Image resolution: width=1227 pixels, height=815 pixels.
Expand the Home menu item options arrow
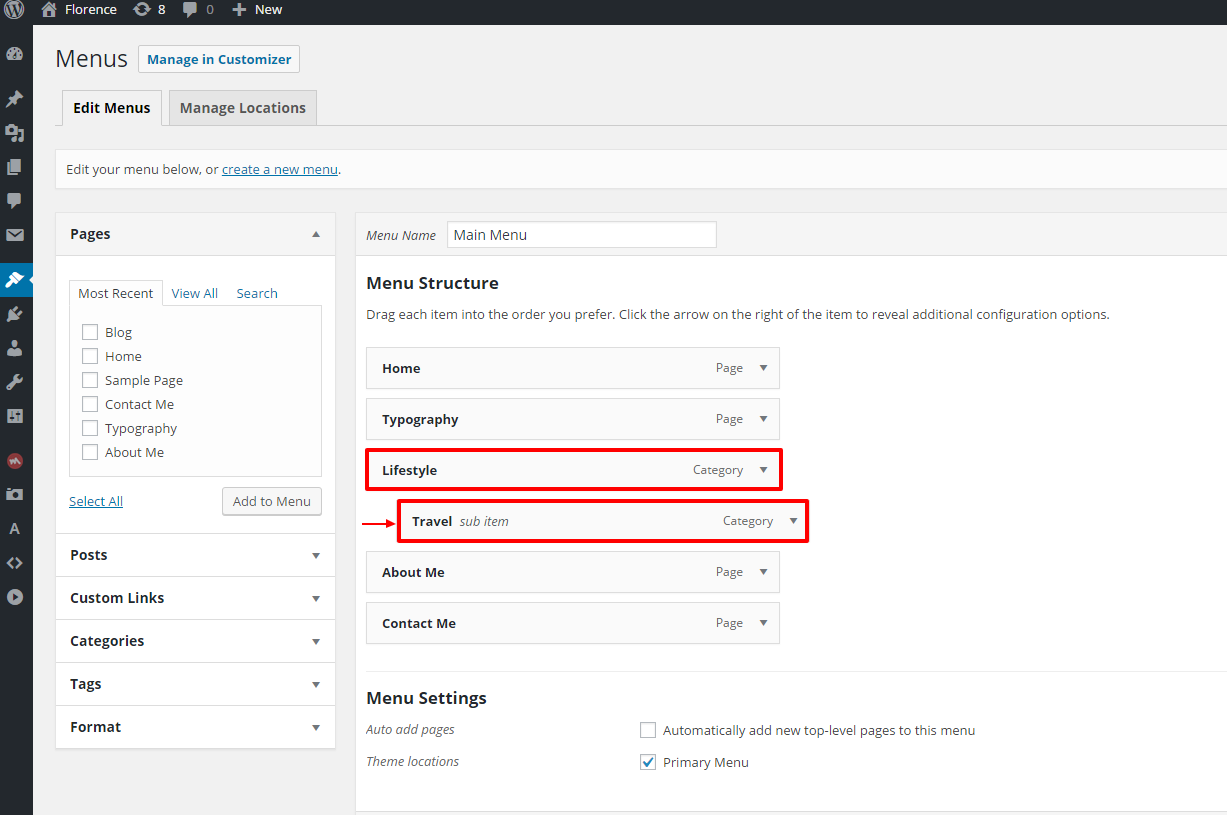763,368
